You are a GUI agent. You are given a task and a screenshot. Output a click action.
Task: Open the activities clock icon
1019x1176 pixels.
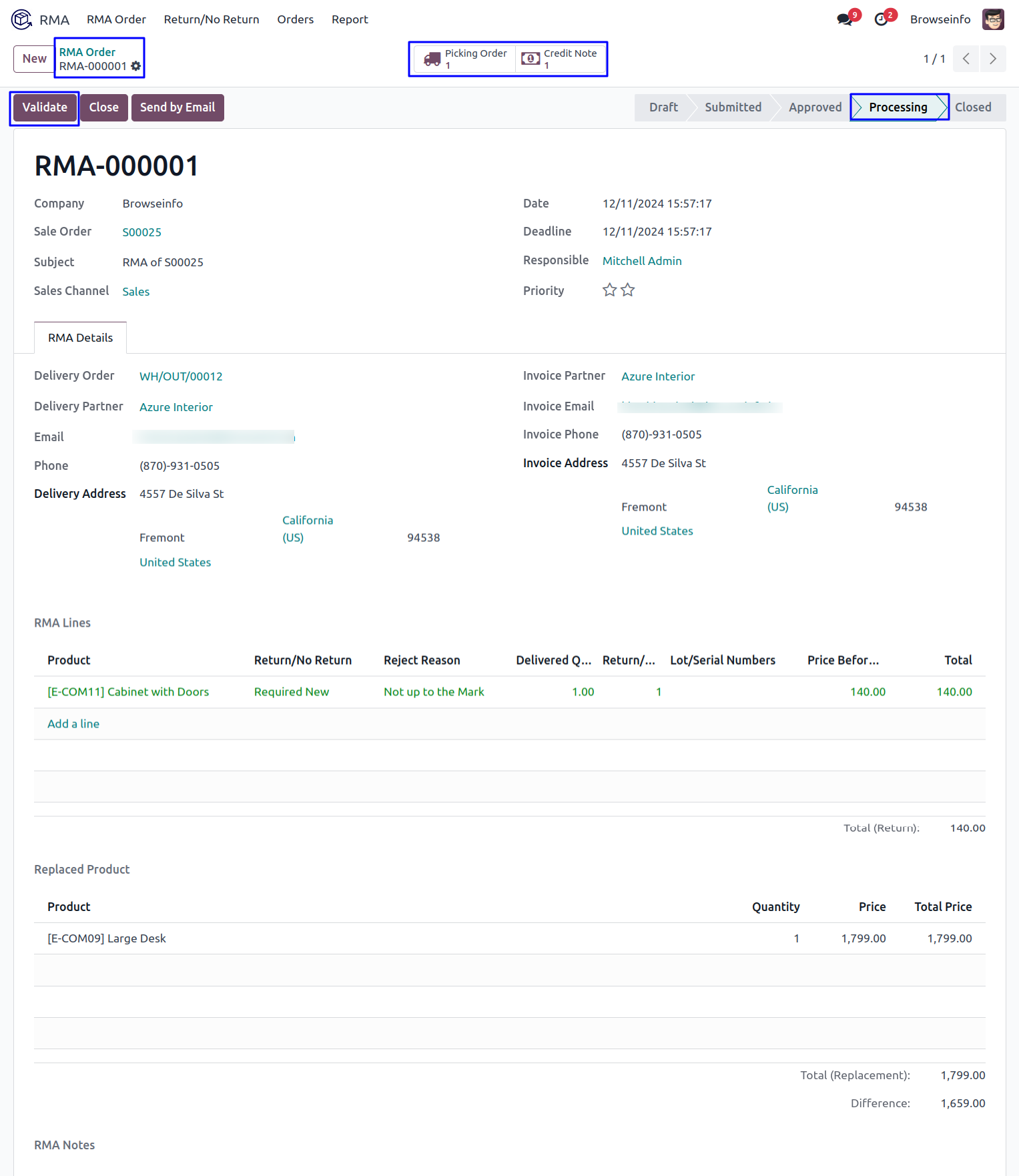pos(882,19)
